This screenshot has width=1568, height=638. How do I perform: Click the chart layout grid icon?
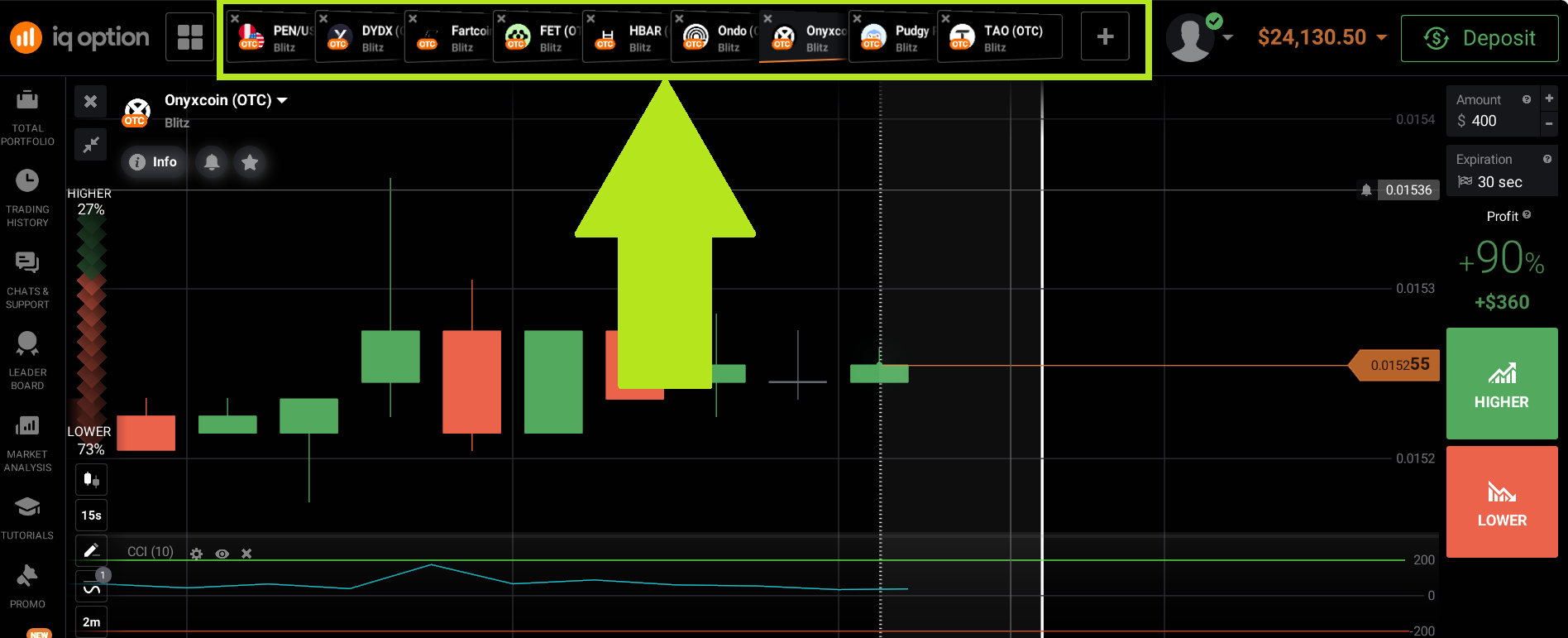[189, 37]
